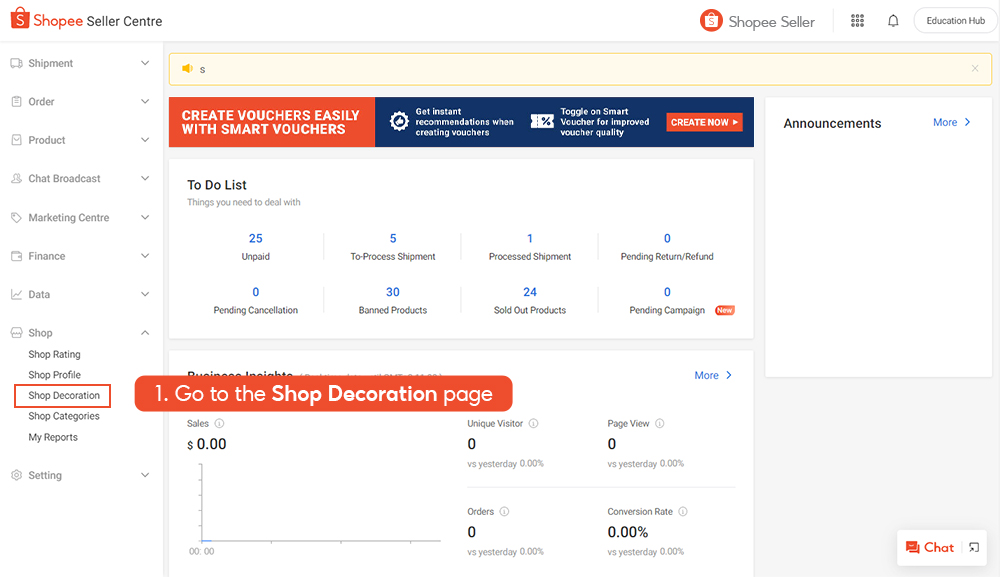Click the CREATE NOW banner button
1000x577 pixels.
click(705, 122)
